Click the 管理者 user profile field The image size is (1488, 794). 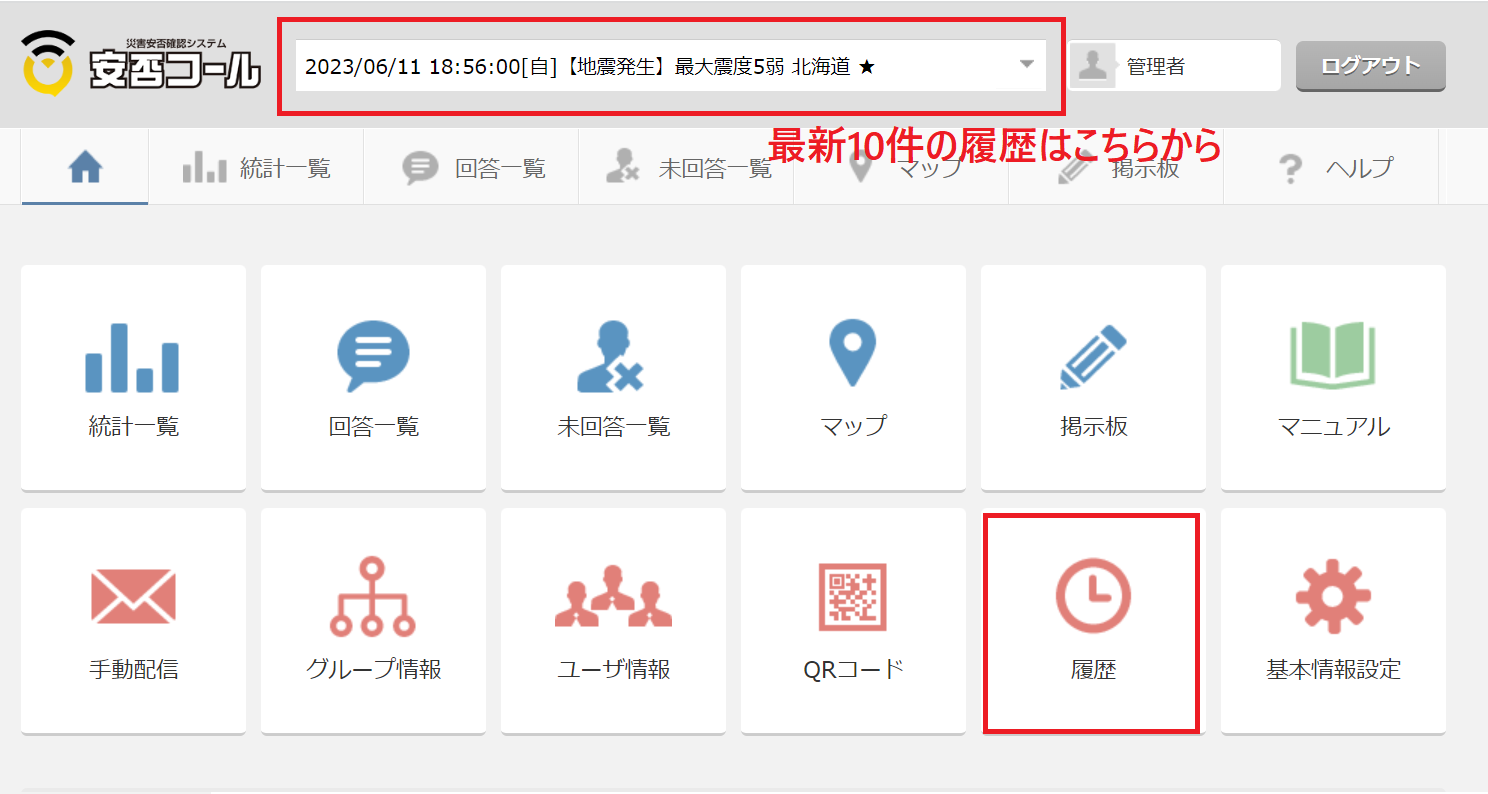[1174, 66]
